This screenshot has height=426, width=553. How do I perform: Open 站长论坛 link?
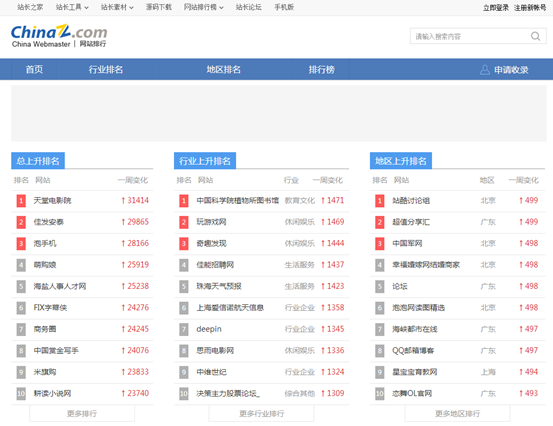(x=249, y=7)
